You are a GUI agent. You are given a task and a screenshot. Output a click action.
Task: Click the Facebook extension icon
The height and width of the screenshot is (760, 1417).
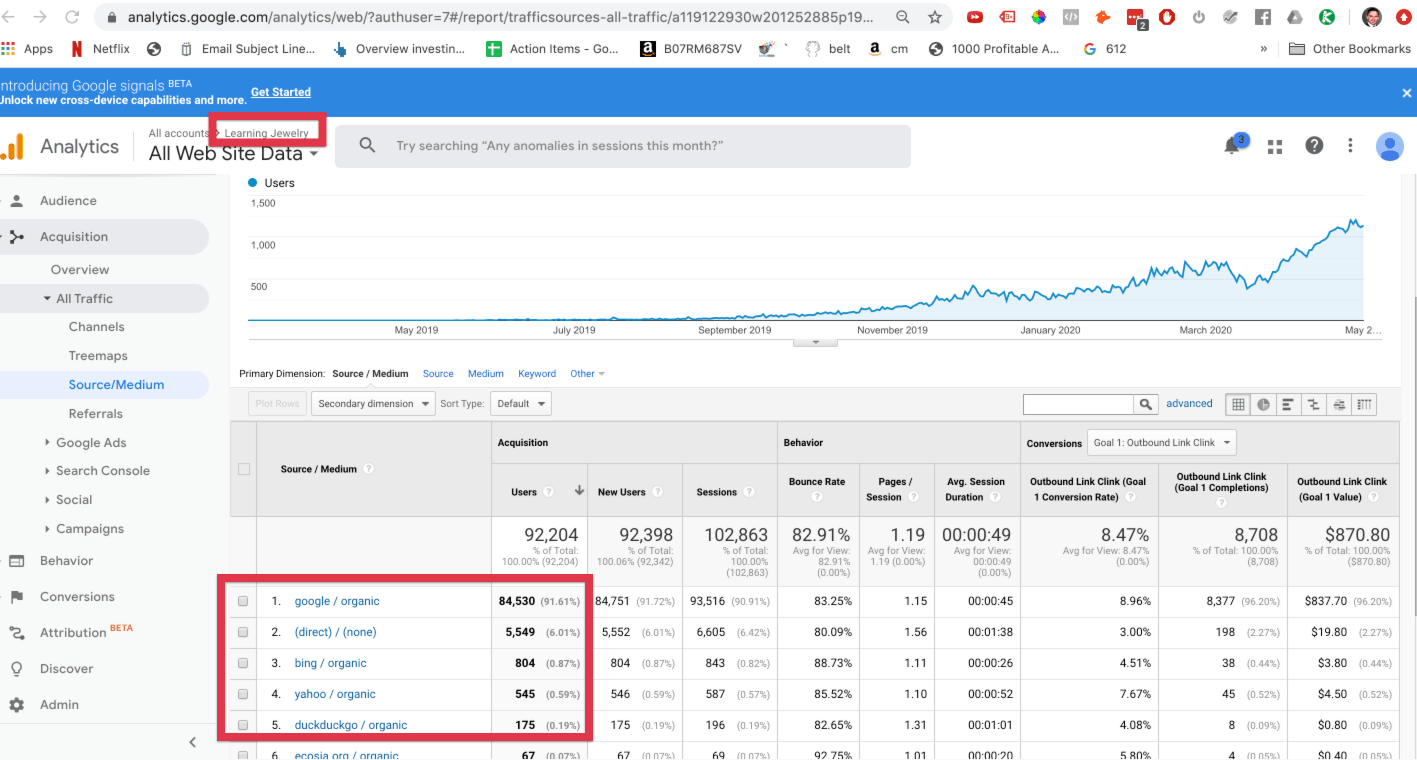click(x=1263, y=17)
